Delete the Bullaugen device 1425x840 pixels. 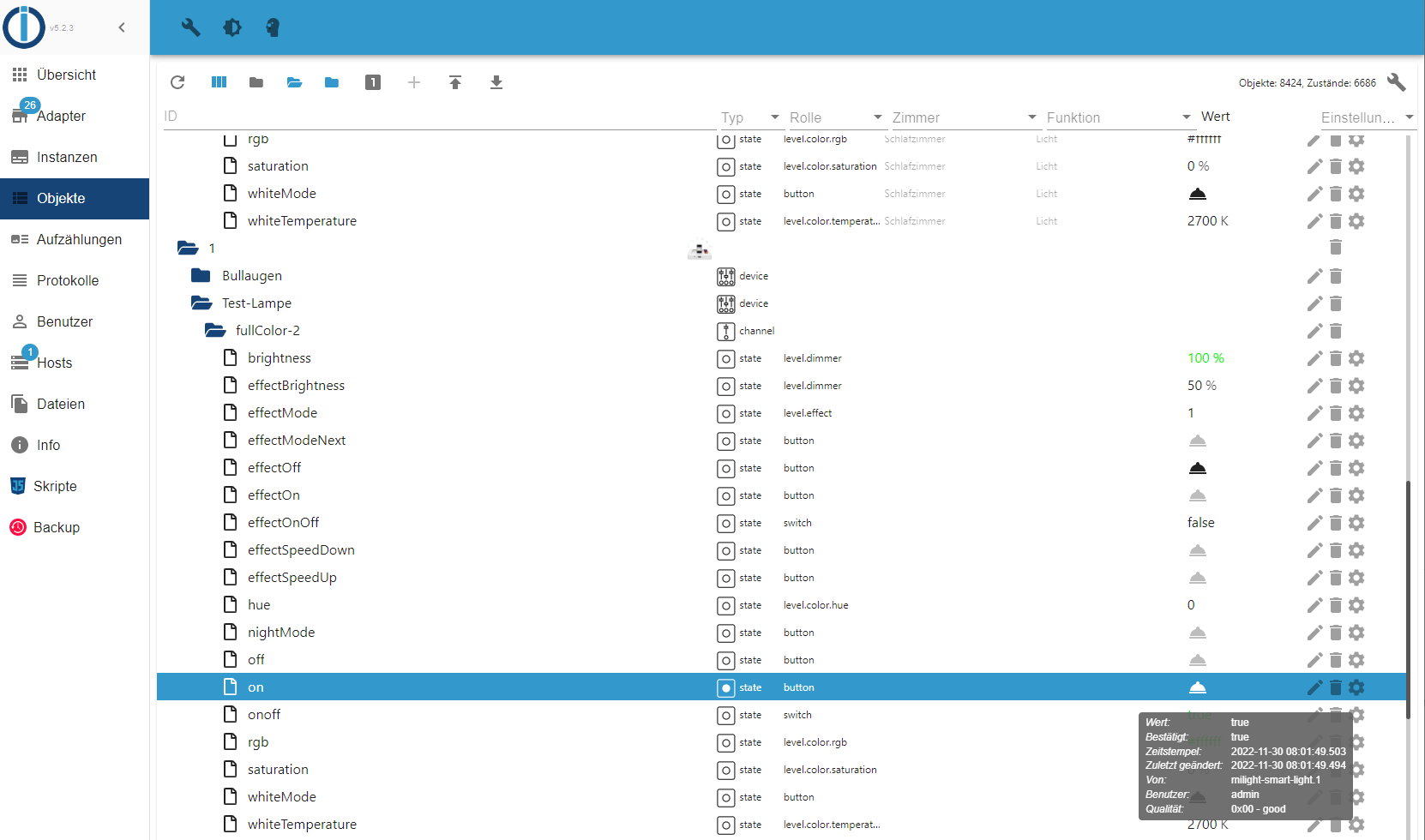pyautogui.click(x=1336, y=276)
